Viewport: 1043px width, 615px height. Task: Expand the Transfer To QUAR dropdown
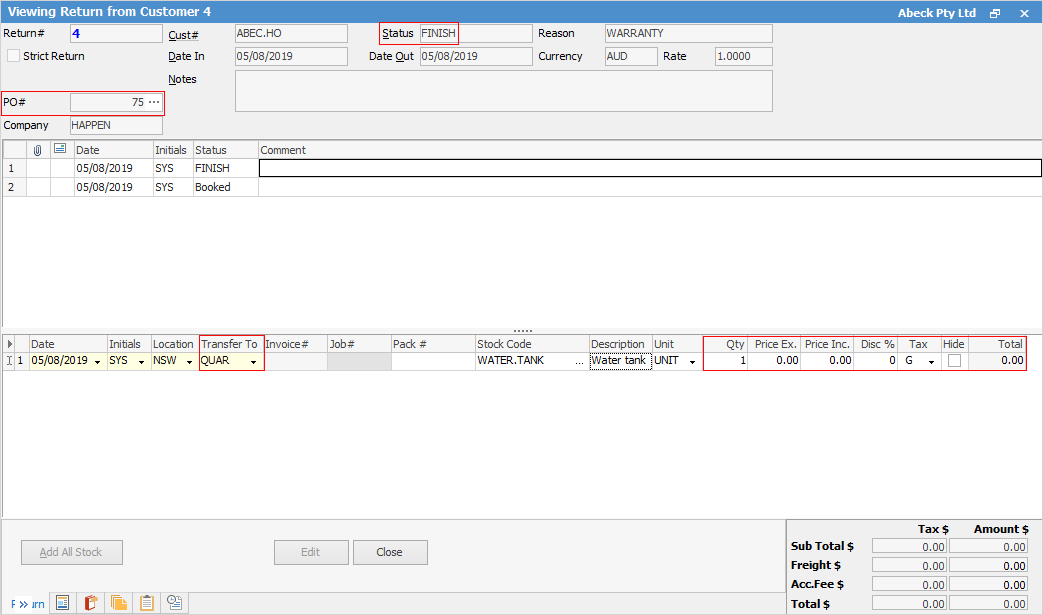[x=254, y=361]
